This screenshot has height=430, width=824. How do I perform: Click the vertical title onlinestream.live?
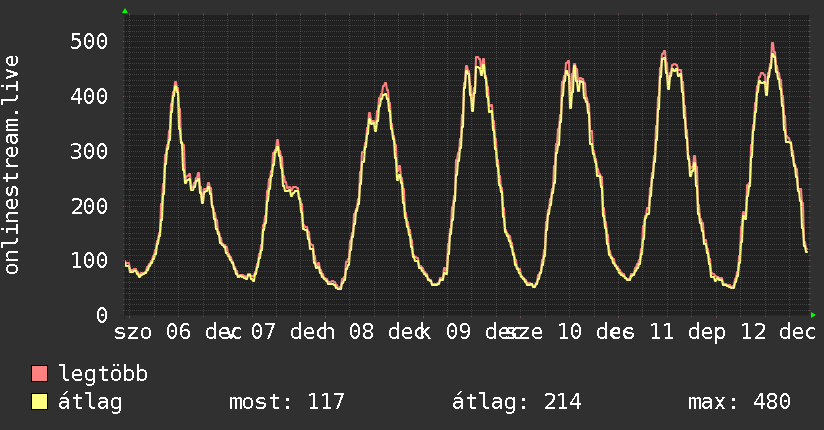point(11,165)
